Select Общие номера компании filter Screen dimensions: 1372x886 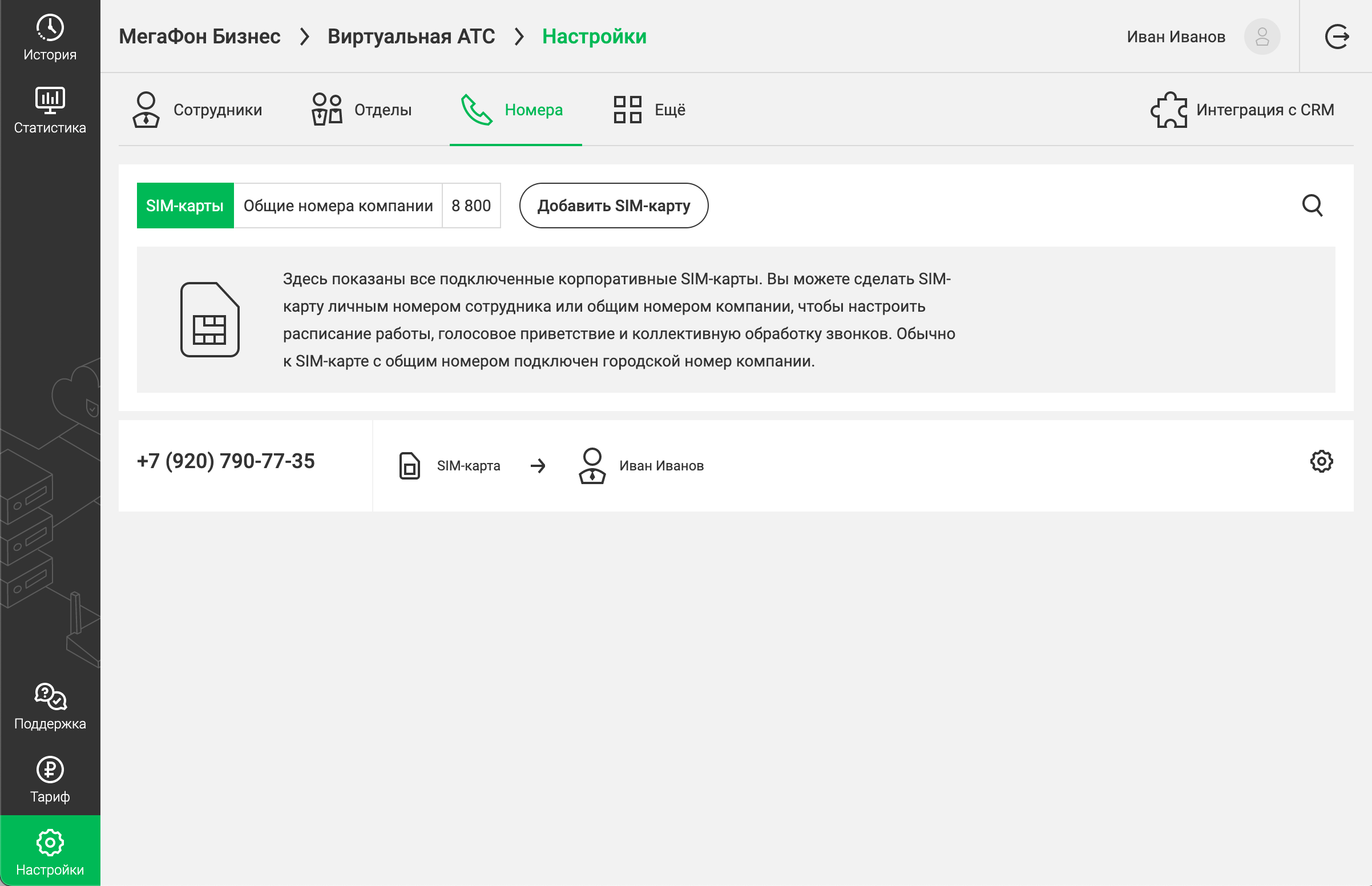[339, 205]
